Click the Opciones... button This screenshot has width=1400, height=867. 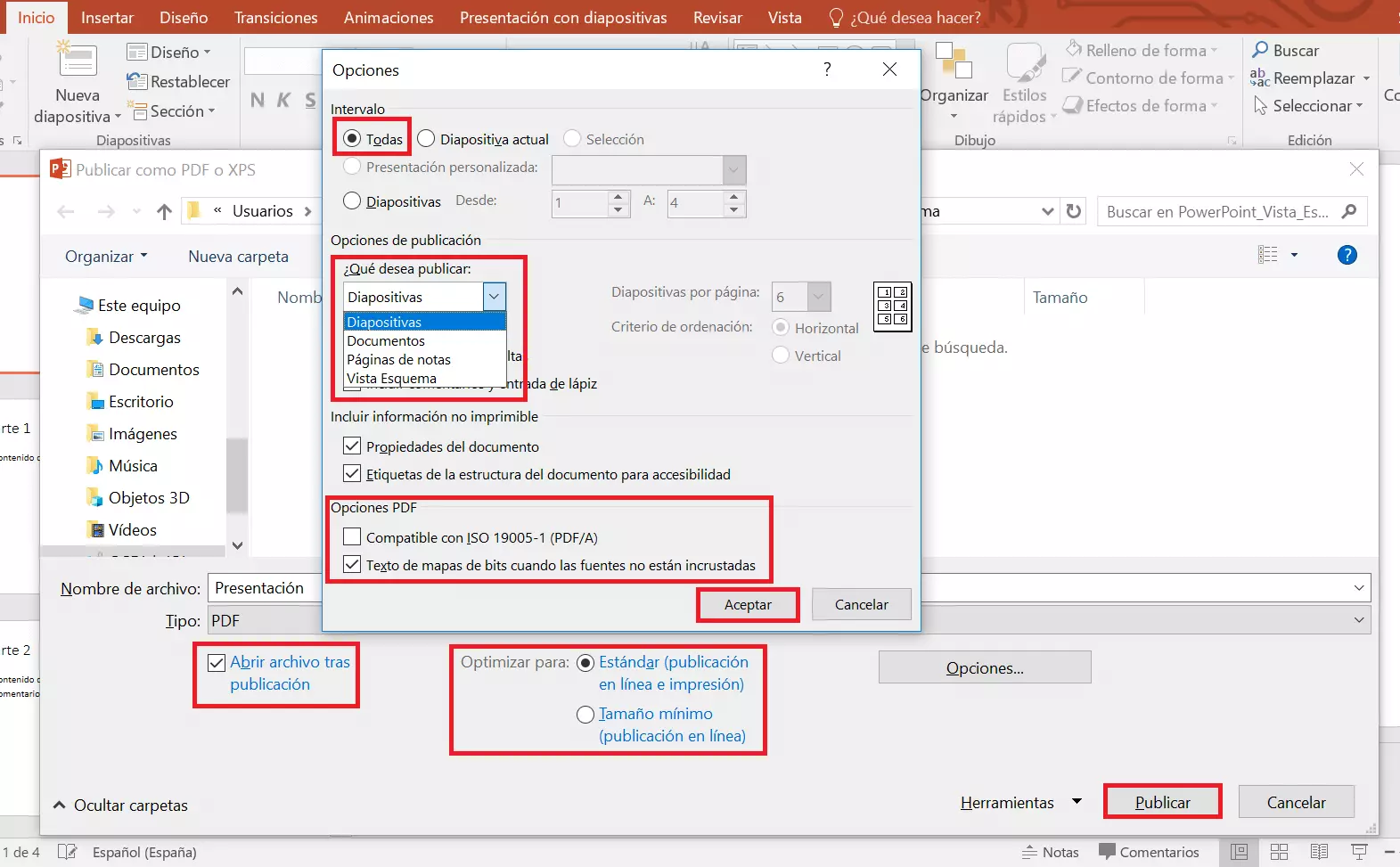point(985,667)
